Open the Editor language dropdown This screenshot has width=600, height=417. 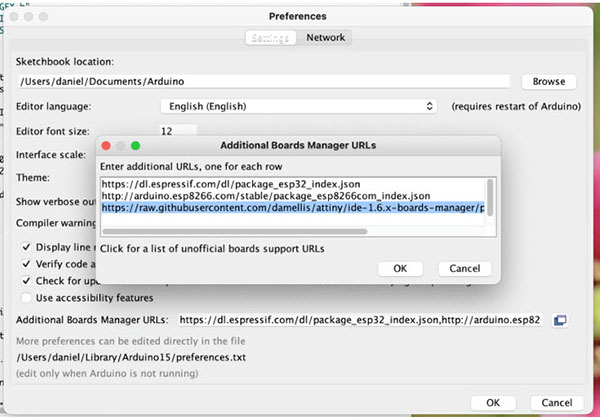[x=298, y=106]
